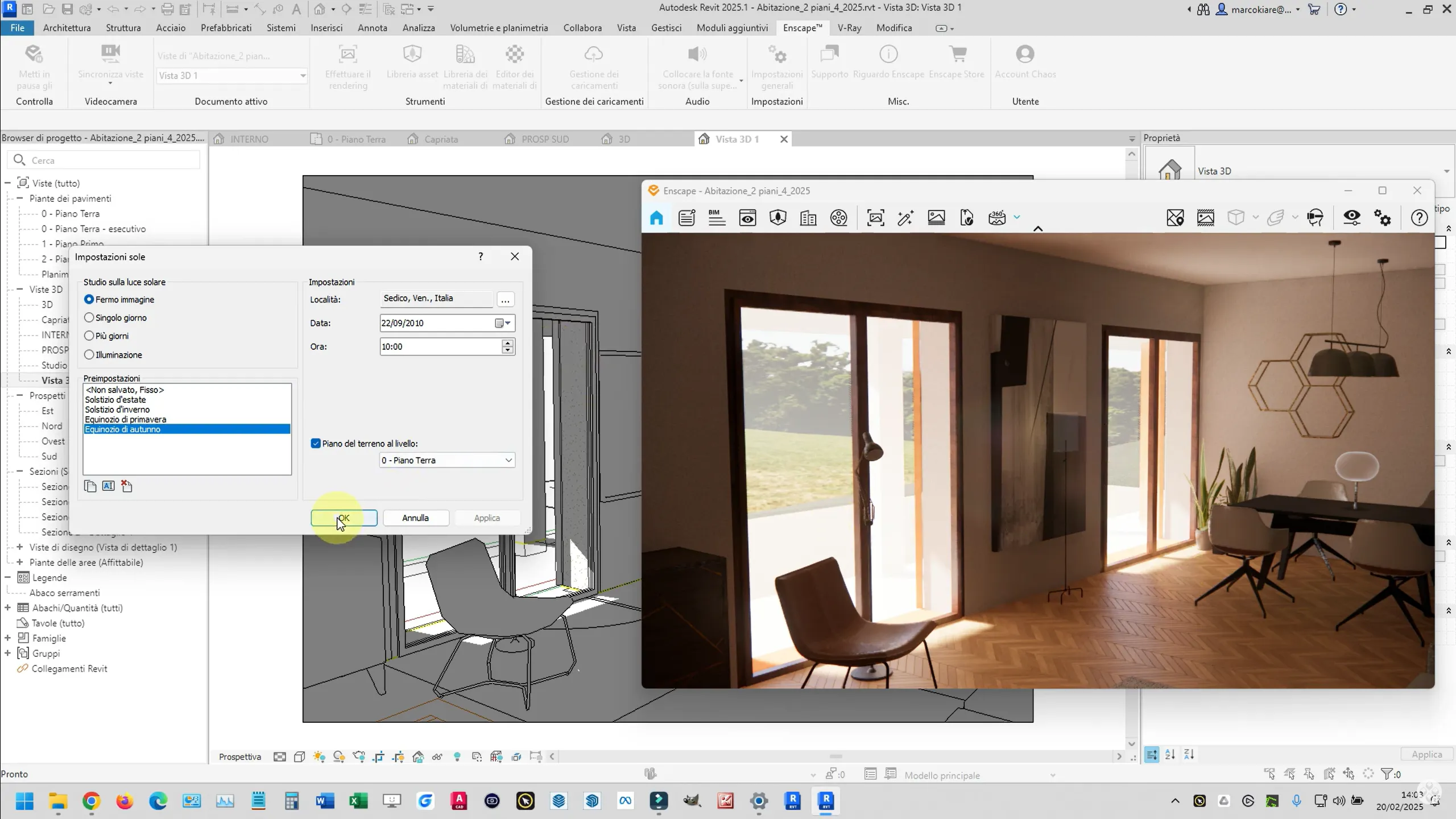Select Illuminazione radio option
This screenshot has height=819, width=1456.
pos(89,355)
